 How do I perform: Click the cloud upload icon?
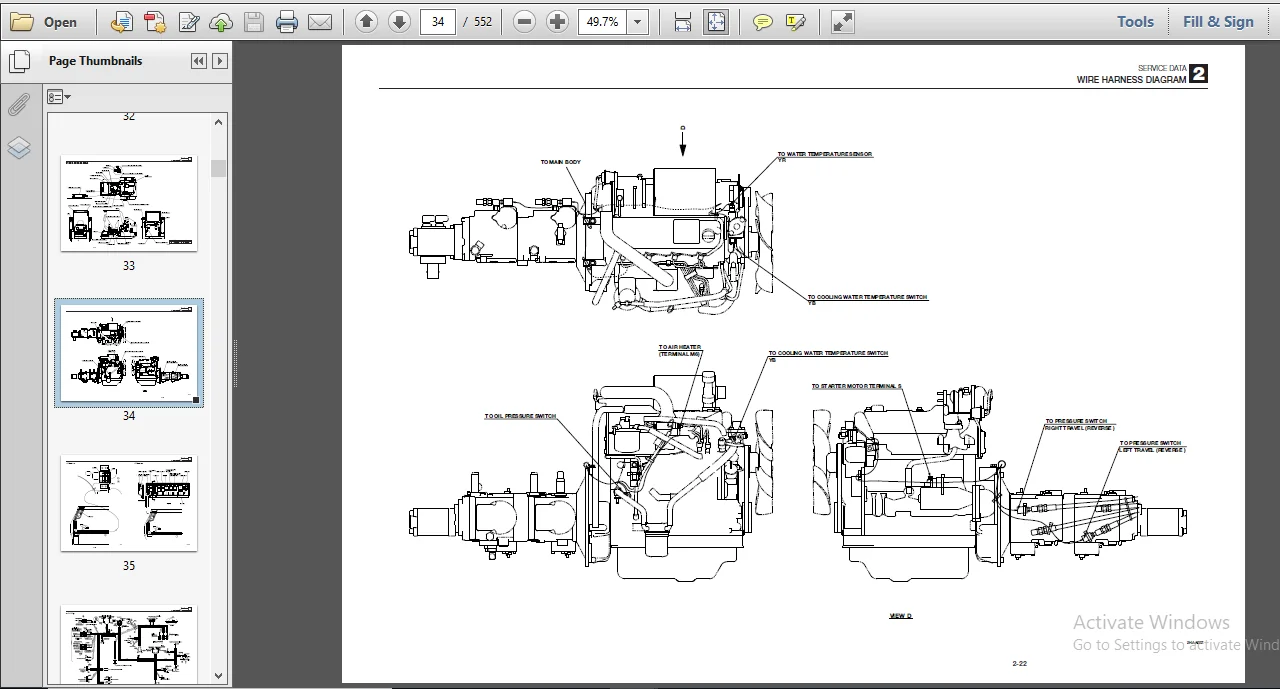[221, 21]
